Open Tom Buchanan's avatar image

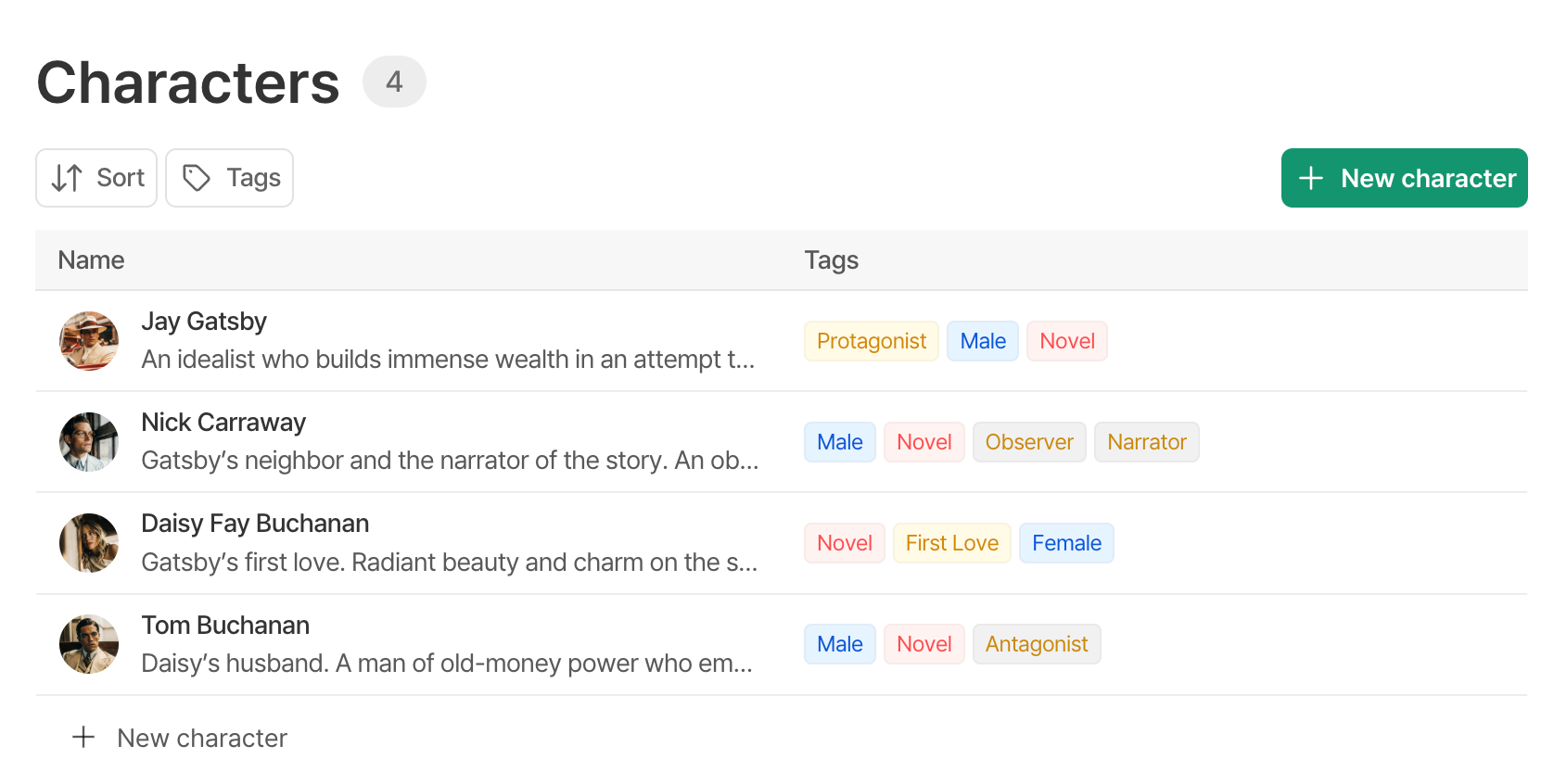click(x=89, y=644)
